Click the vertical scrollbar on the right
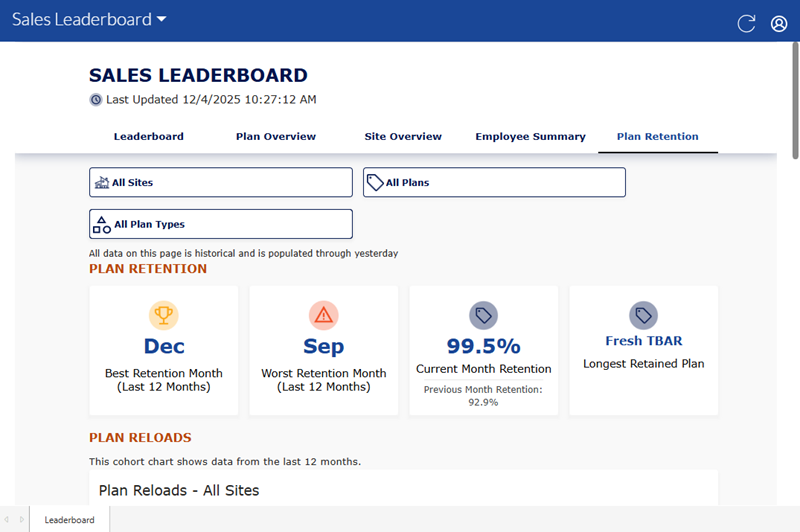800x532 pixels. click(x=795, y=100)
